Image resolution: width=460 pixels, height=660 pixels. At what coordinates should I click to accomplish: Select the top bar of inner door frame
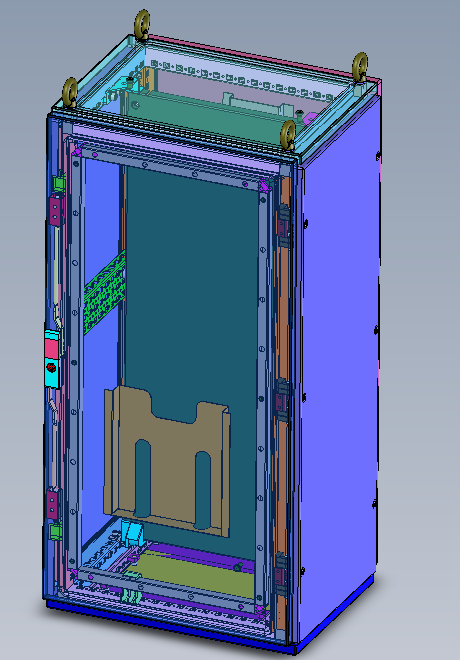pos(170,167)
